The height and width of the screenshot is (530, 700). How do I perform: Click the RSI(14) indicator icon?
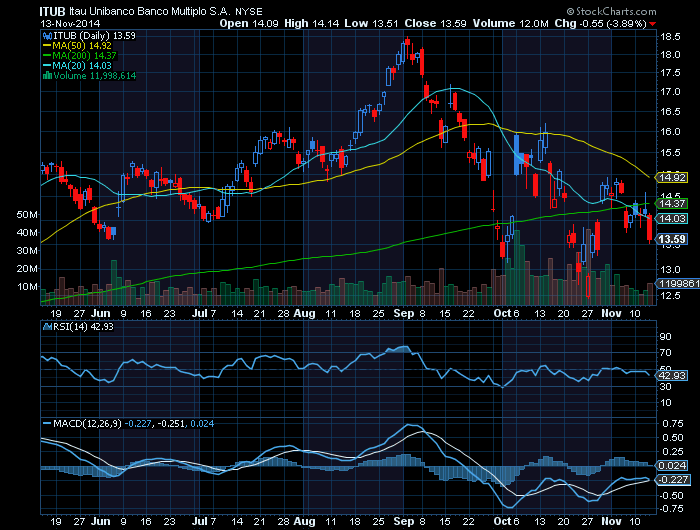click(47, 327)
